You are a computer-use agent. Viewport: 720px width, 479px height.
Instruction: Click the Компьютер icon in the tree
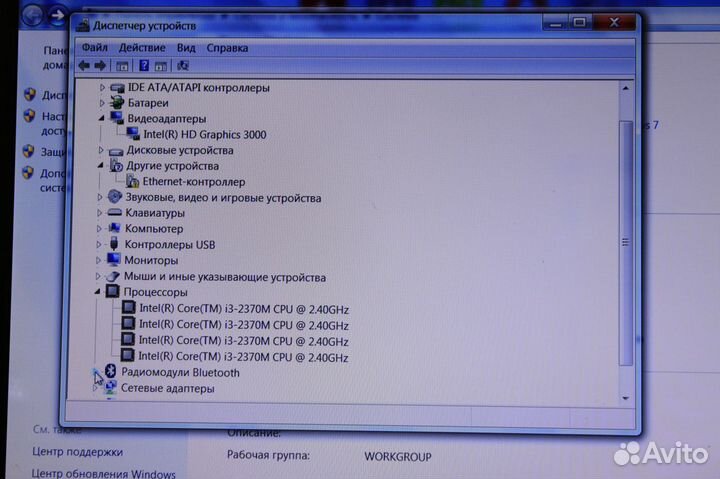click(114, 228)
